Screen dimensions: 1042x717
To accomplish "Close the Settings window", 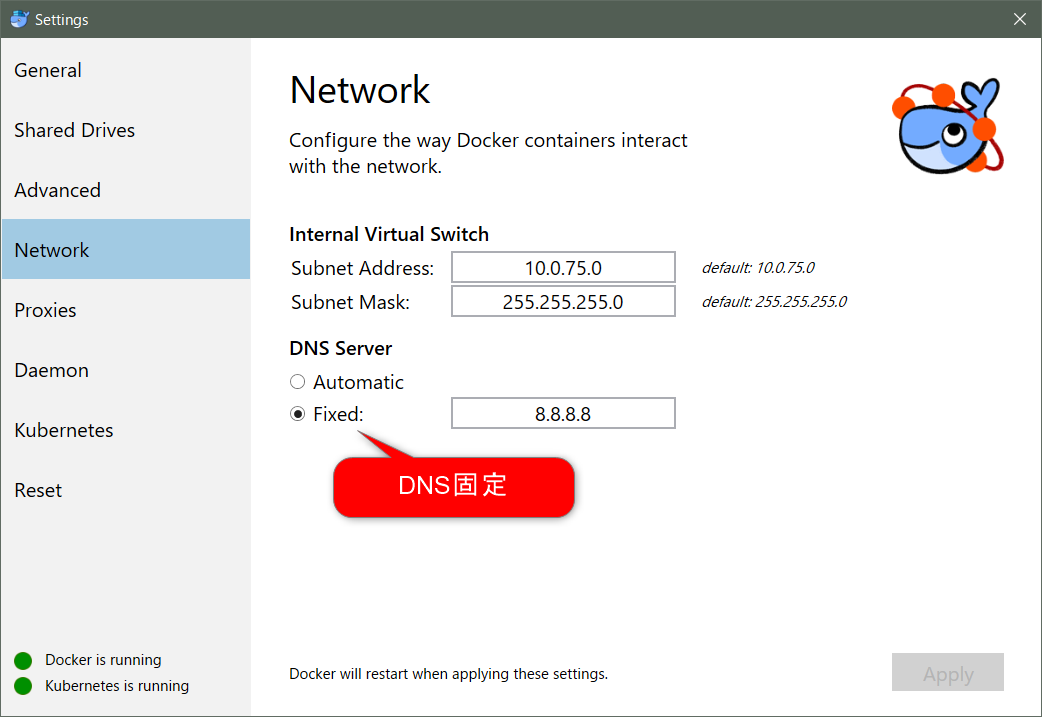I will pos(1019,19).
